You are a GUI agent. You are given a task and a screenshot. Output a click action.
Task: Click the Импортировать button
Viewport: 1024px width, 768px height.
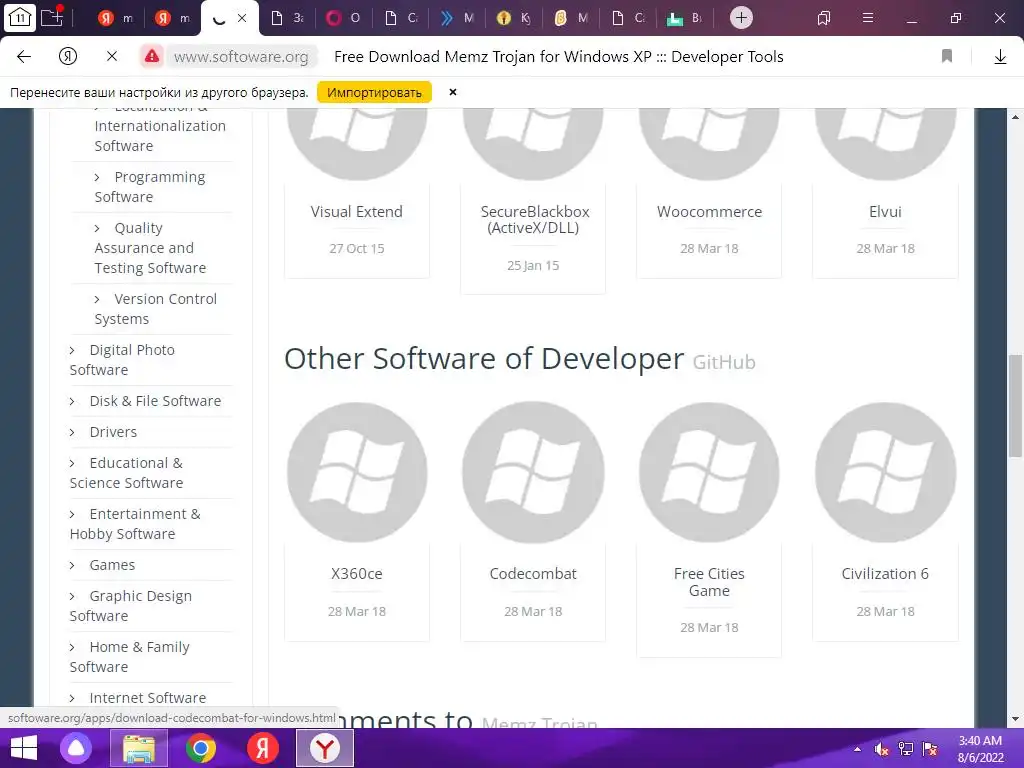pos(374,93)
